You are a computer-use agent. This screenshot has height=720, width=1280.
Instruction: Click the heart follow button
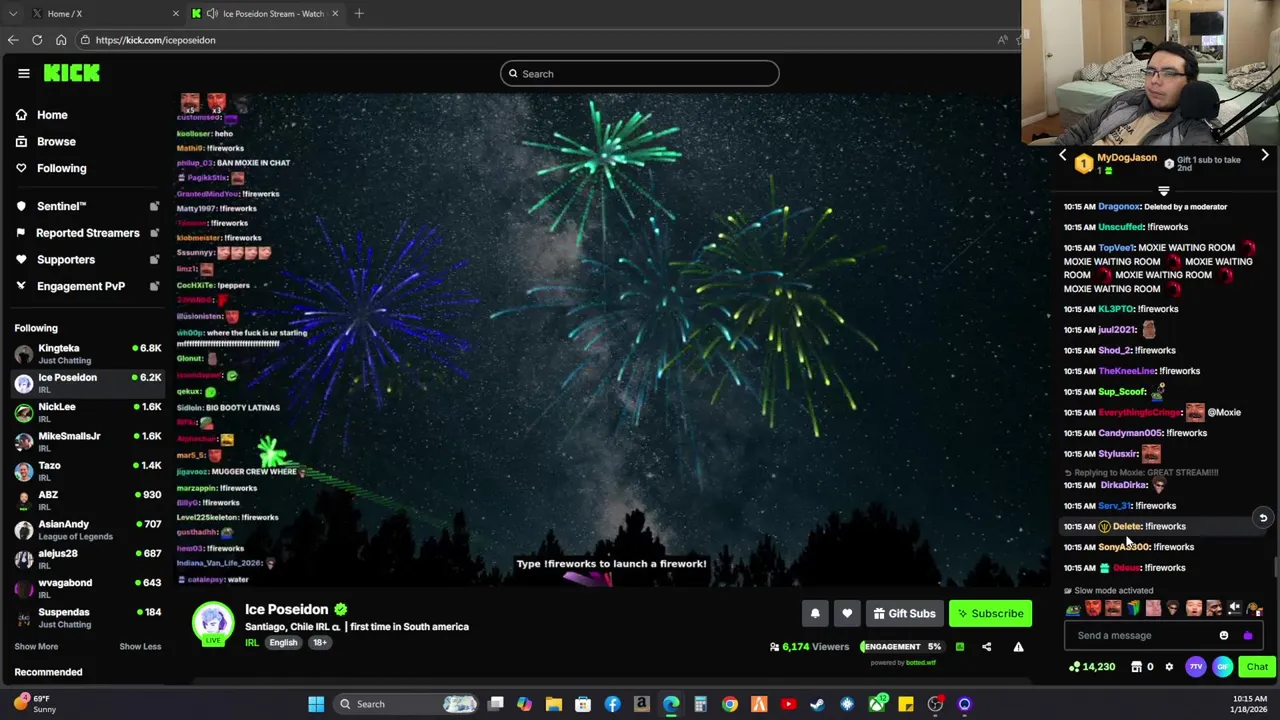(x=847, y=614)
